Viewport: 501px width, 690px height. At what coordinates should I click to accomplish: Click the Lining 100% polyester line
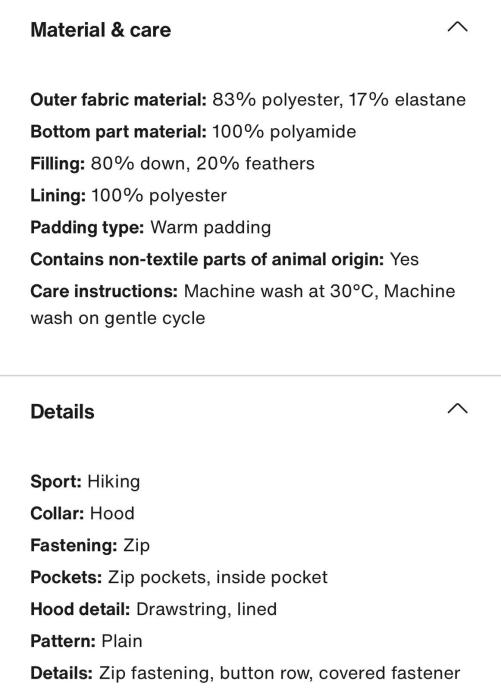pos(128,196)
